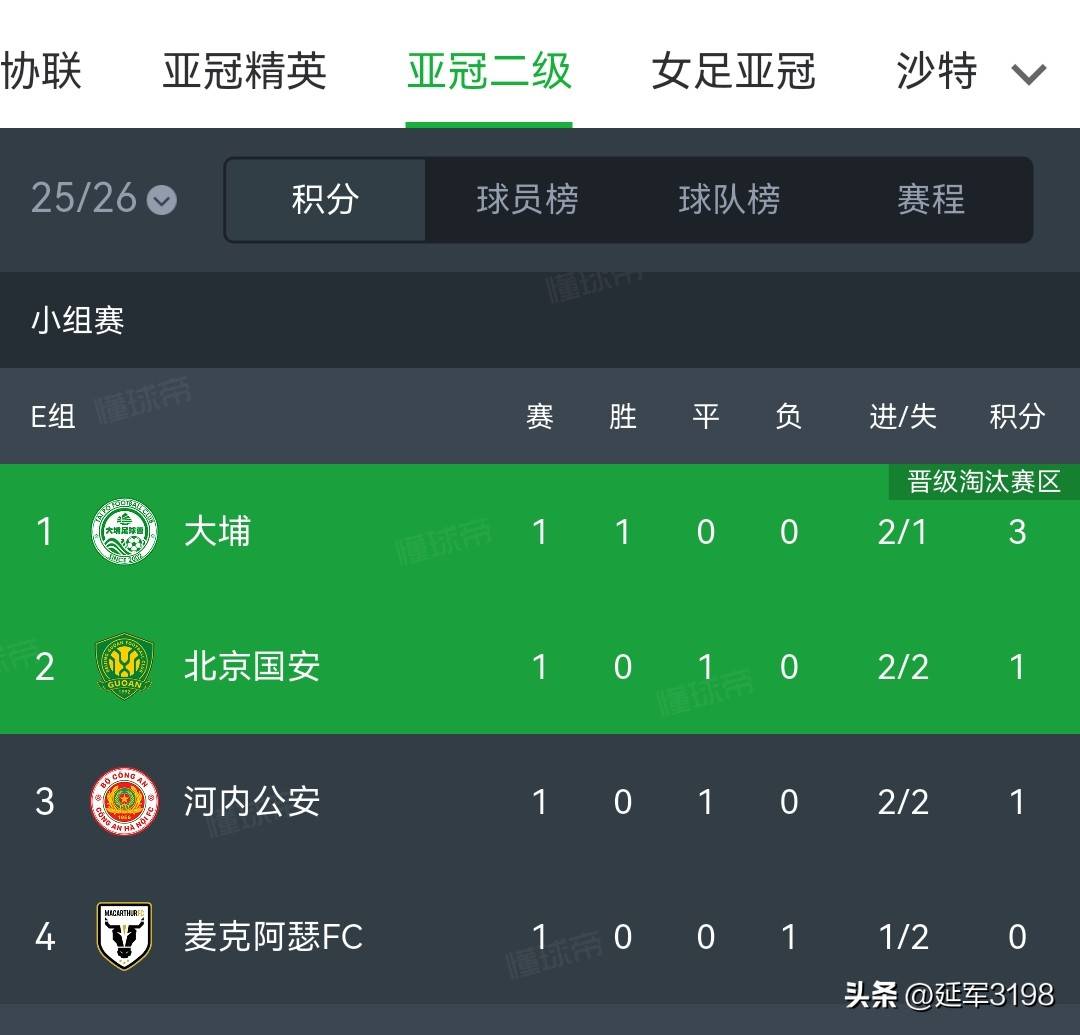Select the 麦克阿瑟FC bull emblem

point(125,937)
